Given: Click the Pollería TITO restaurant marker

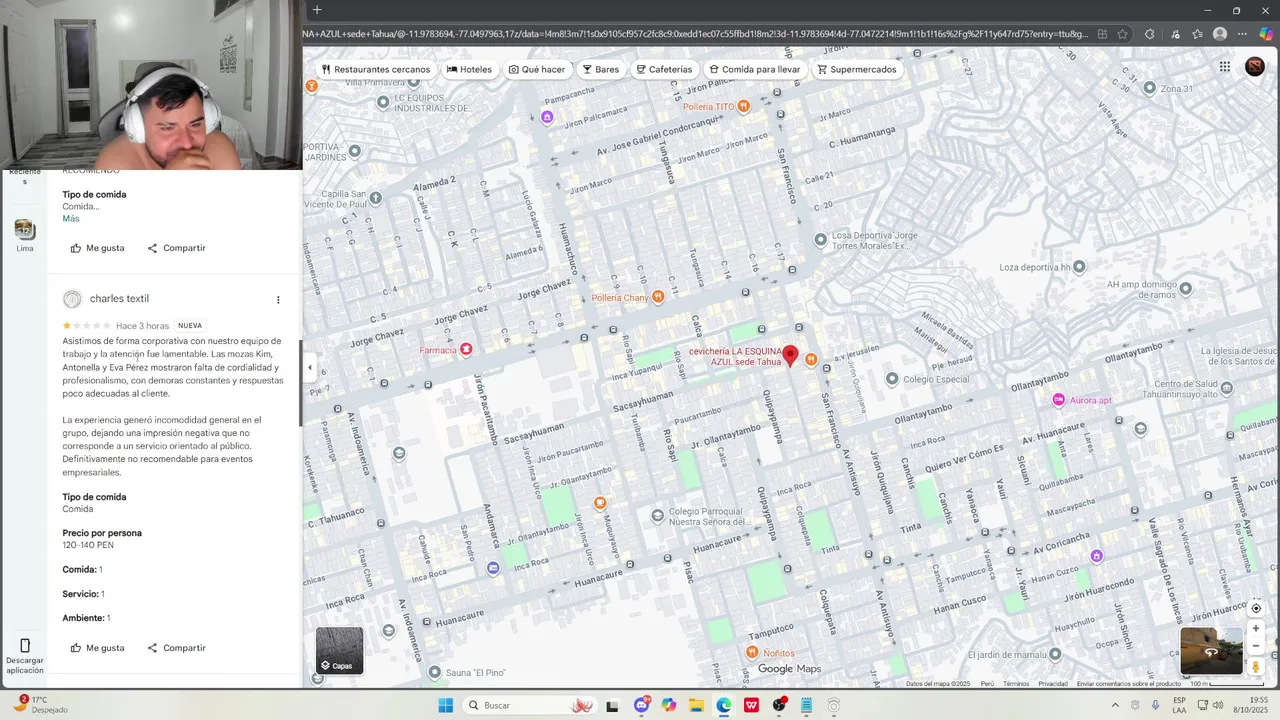Looking at the screenshot, I should 743,107.
